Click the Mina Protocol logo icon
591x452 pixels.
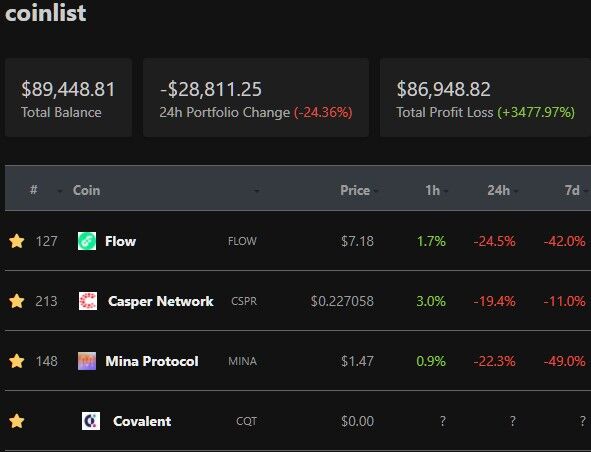pos(87,361)
